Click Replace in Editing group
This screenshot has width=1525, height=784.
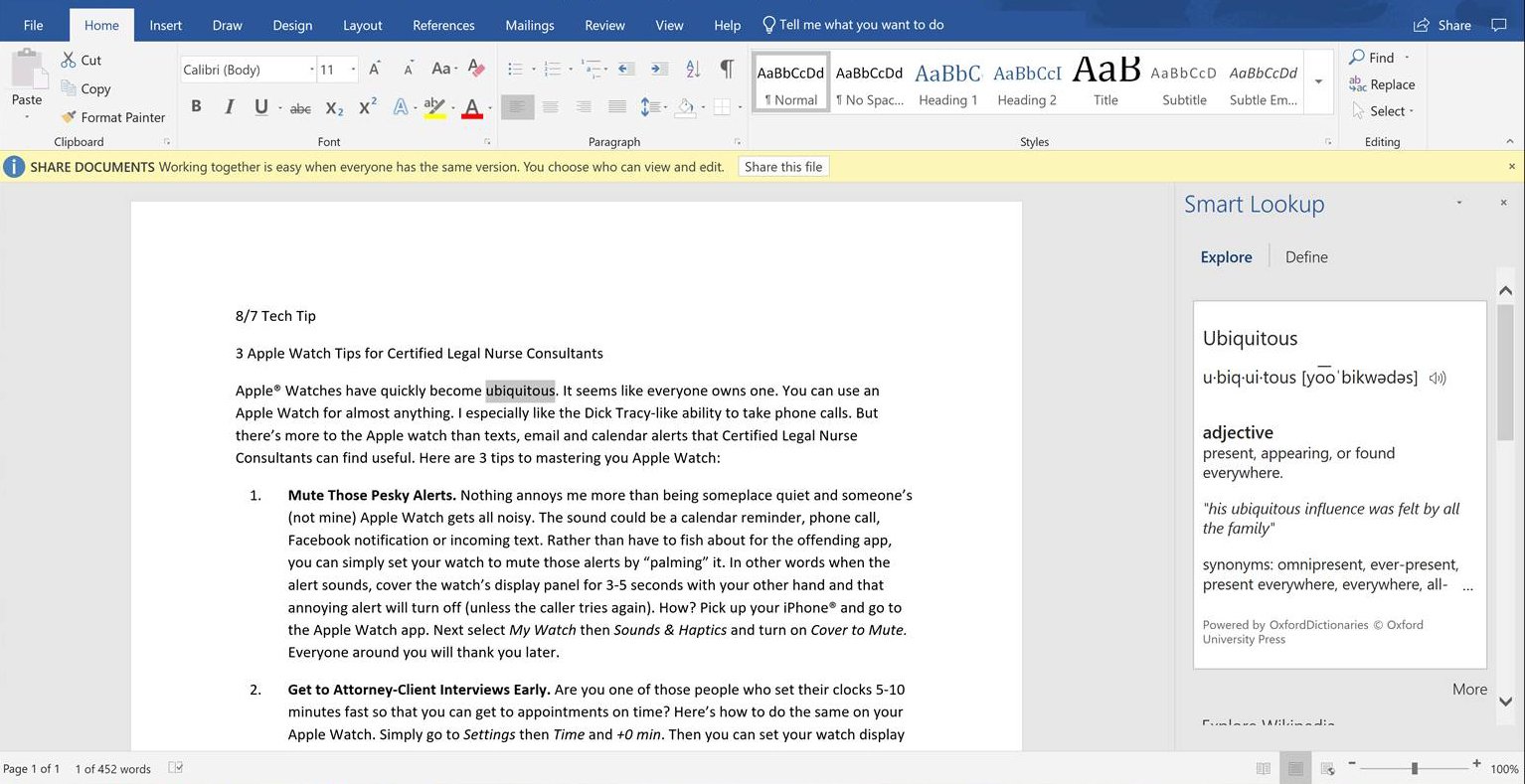(1382, 84)
